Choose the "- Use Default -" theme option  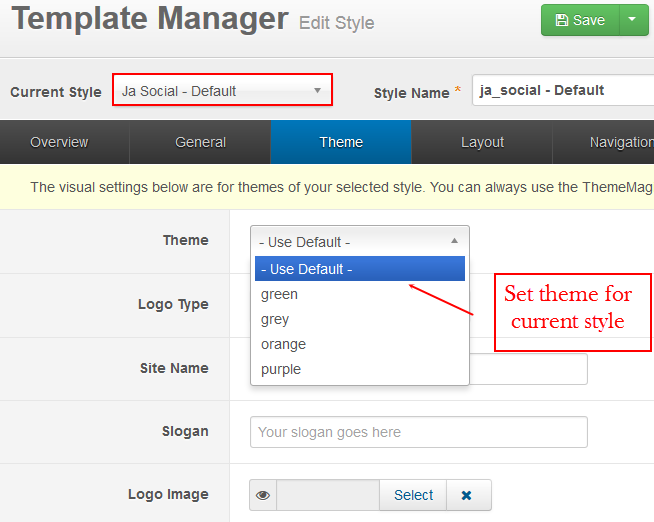(x=360, y=269)
